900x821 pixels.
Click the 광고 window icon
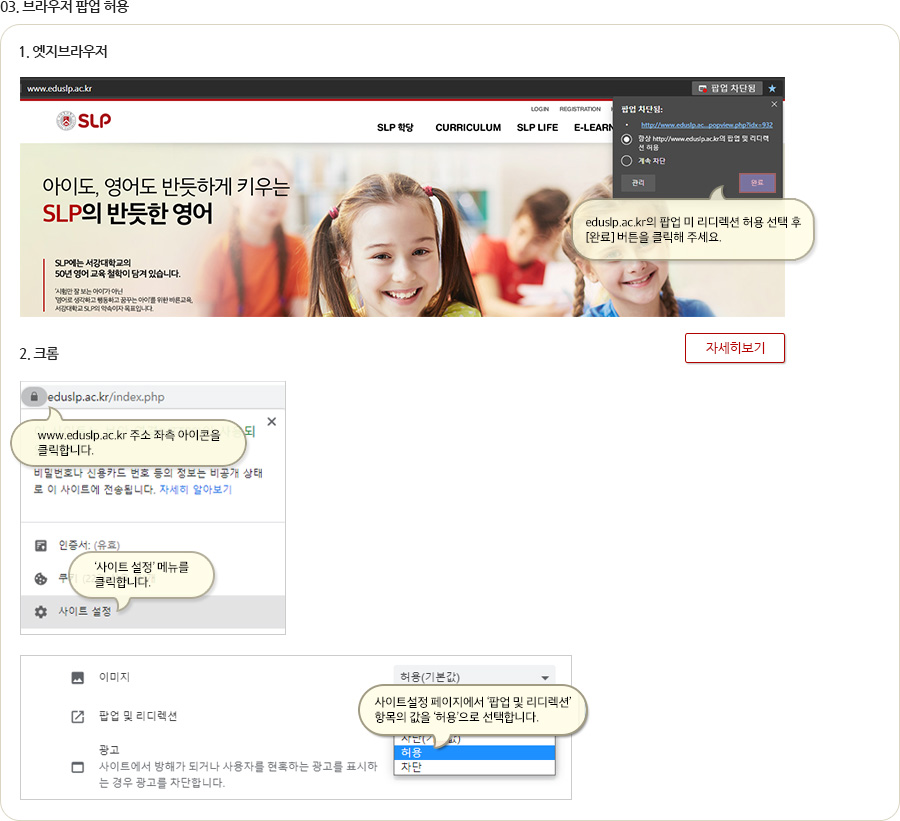[x=77, y=767]
